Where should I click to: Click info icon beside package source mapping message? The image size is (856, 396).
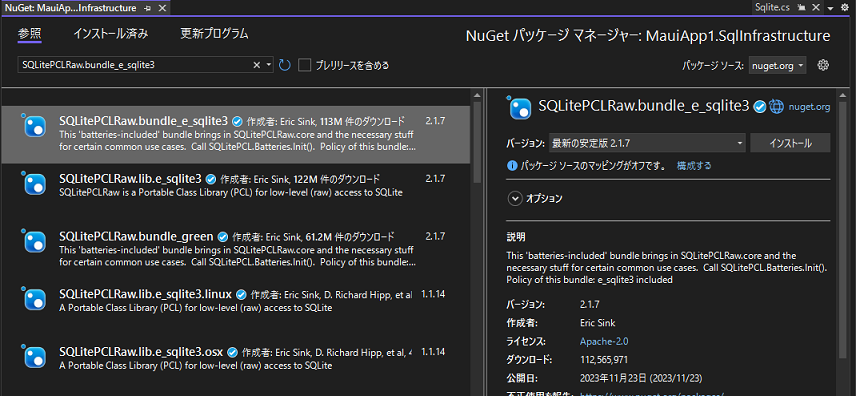pos(512,166)
